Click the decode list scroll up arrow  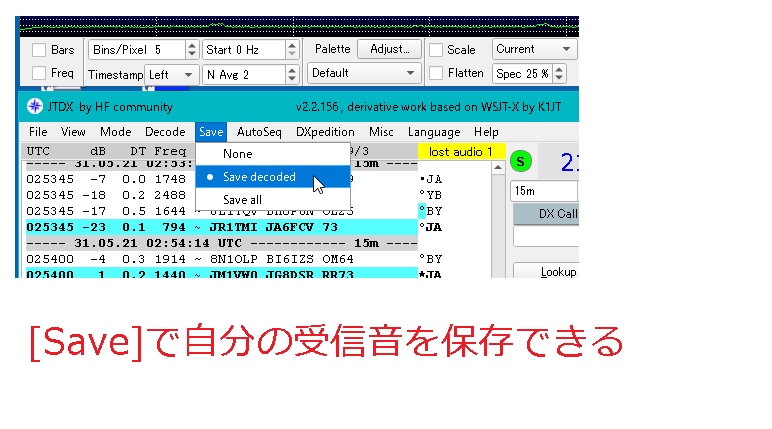(498, 168)
